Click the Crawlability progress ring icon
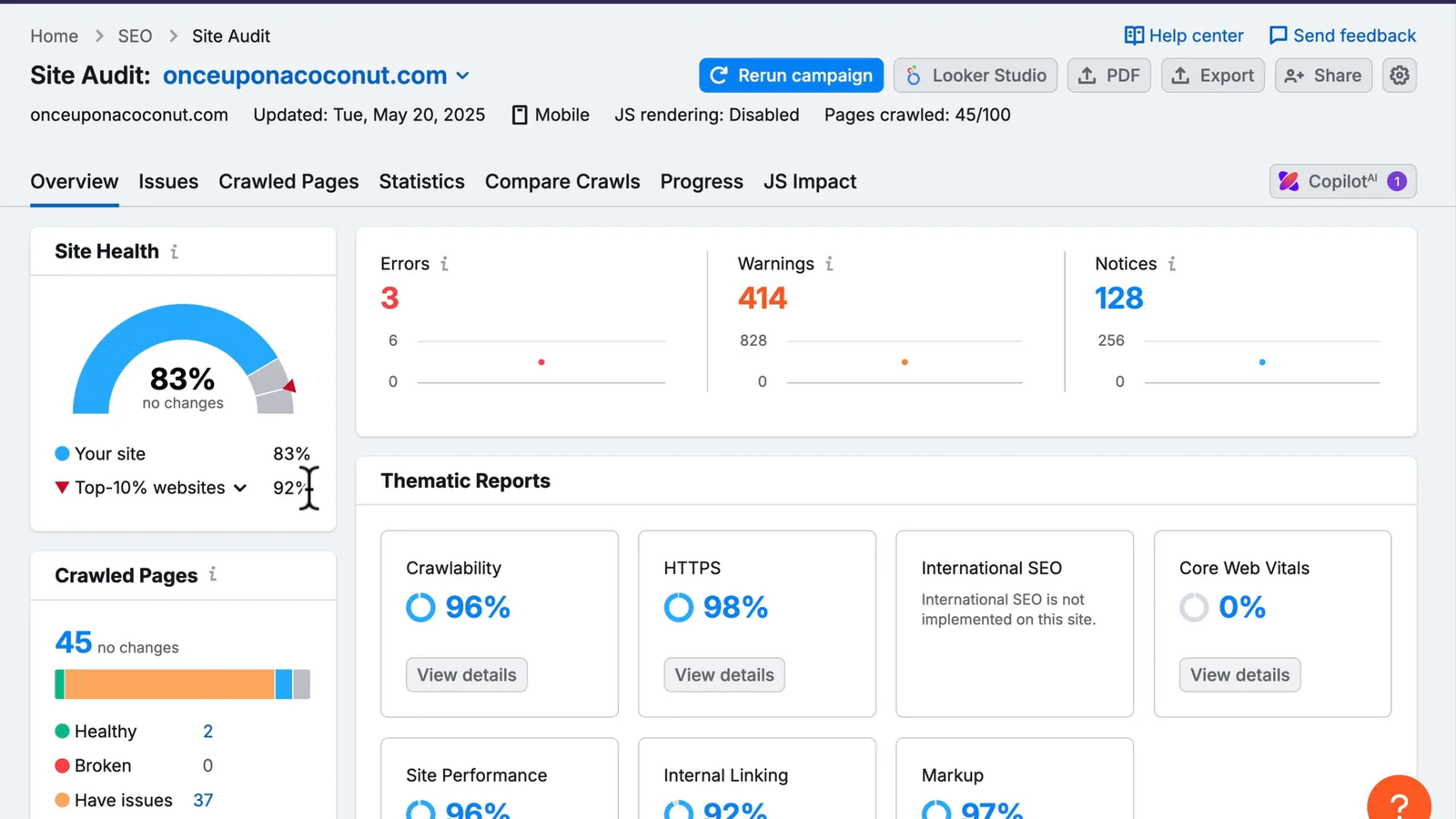The height and width of the screenshot is (819, 1456). [x=420, y=607]
